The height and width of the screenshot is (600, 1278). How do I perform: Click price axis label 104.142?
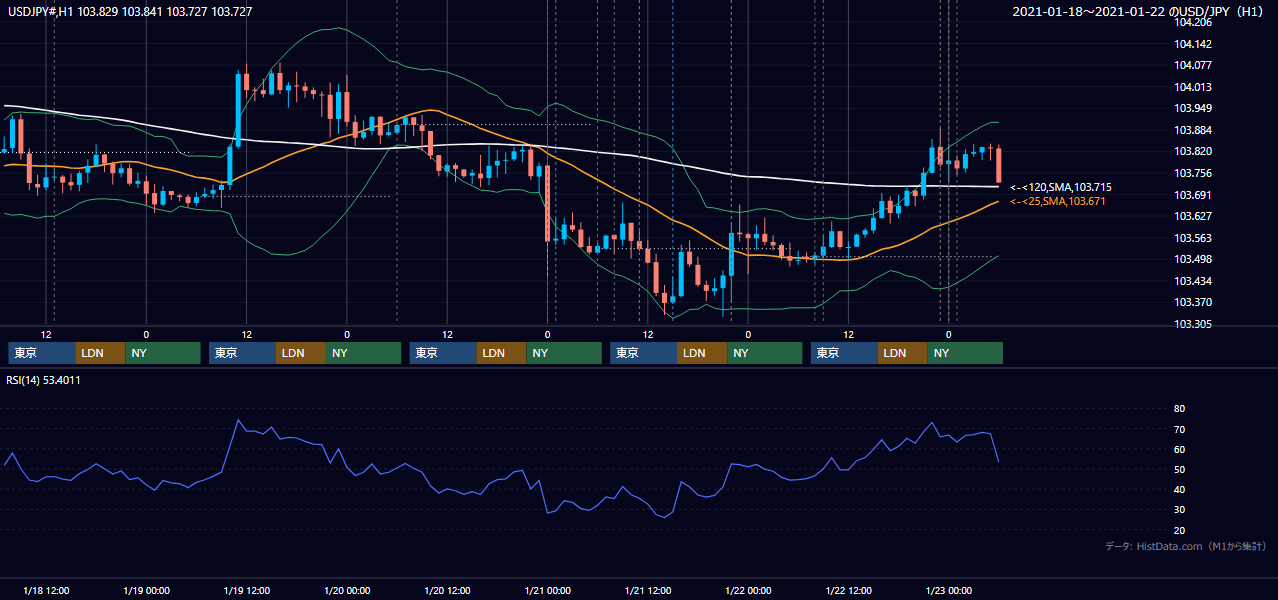(x=1194, y=44)
